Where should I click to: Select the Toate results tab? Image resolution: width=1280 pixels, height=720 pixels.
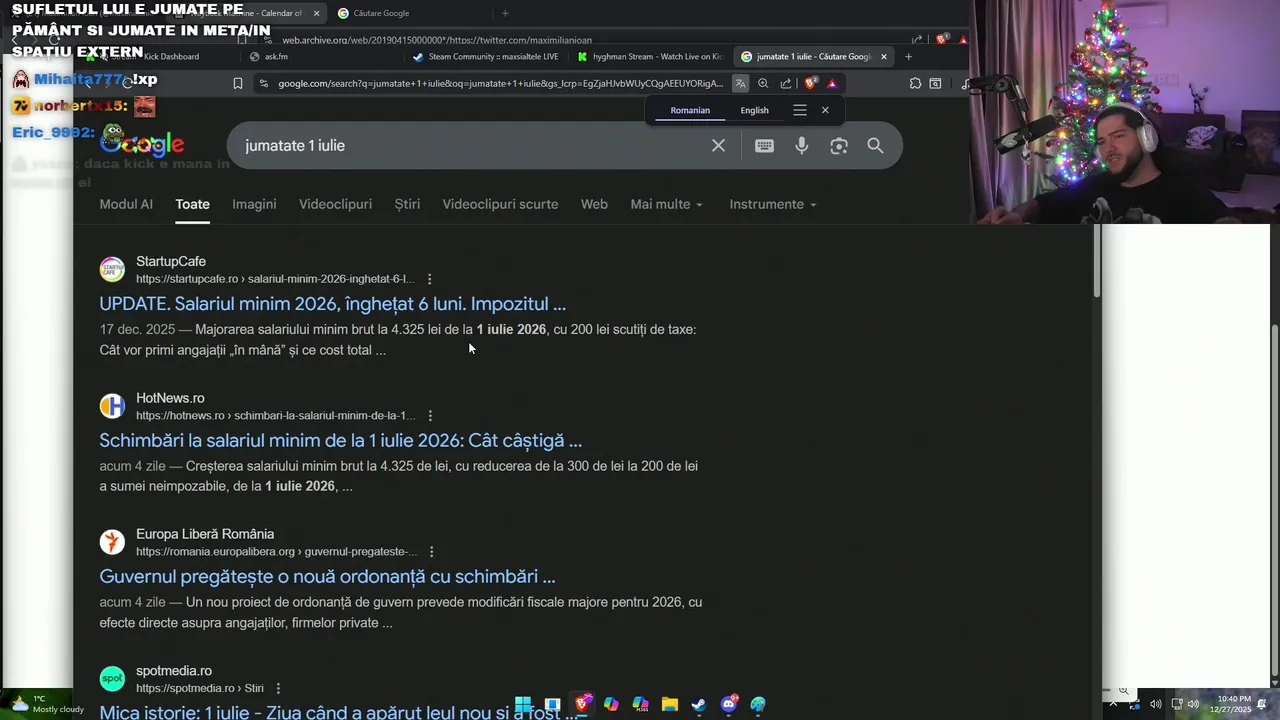pos(193,204)
